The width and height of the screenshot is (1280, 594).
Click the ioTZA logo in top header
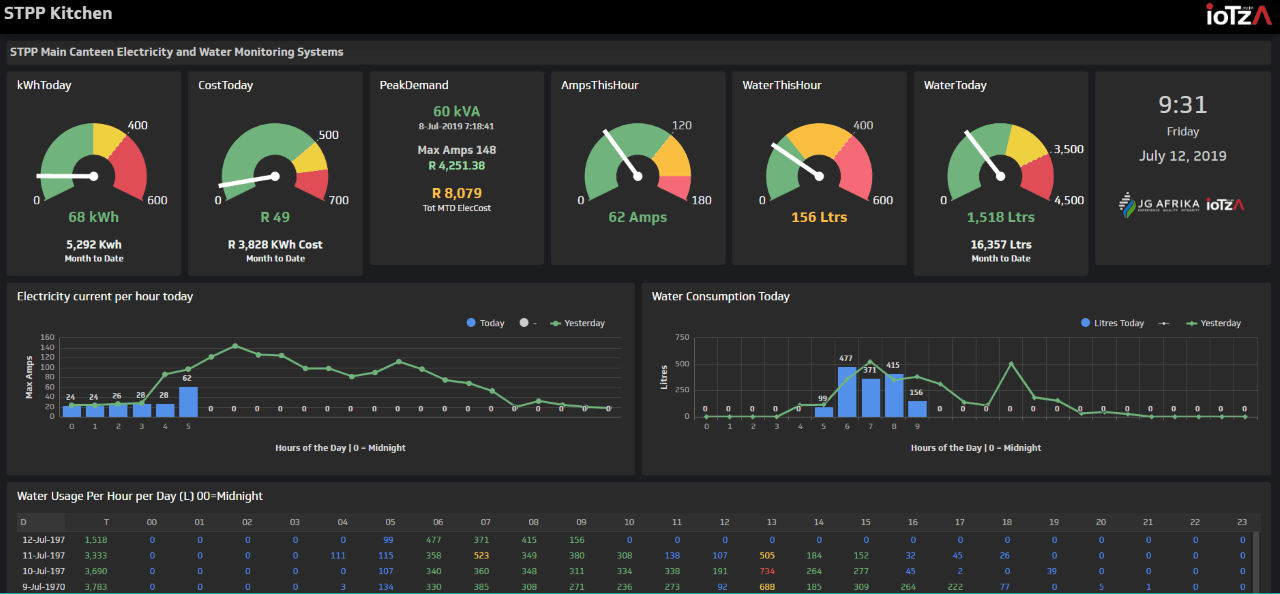click(x=1238, y=14)
